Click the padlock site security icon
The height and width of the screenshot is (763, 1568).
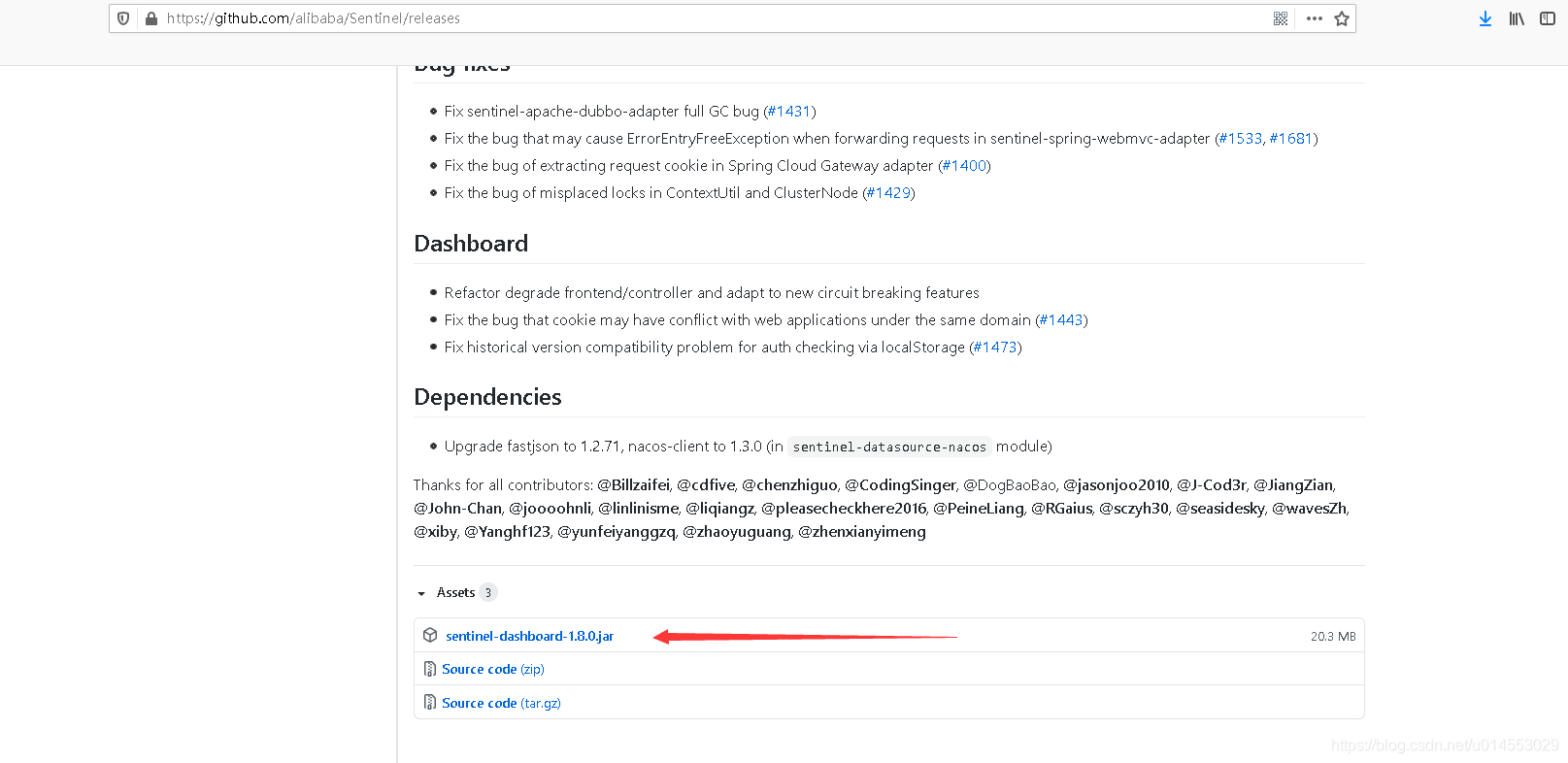point(151,18)
